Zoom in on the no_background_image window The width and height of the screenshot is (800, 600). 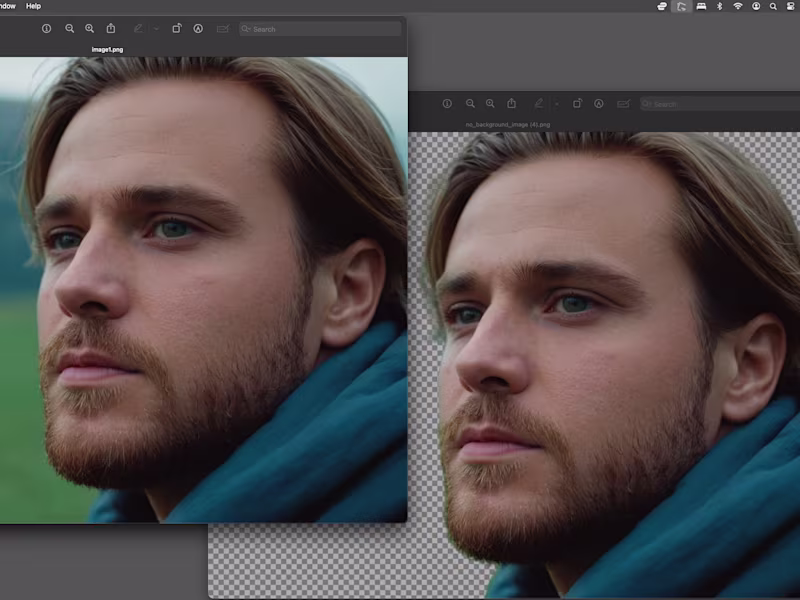tap(490, 104)
